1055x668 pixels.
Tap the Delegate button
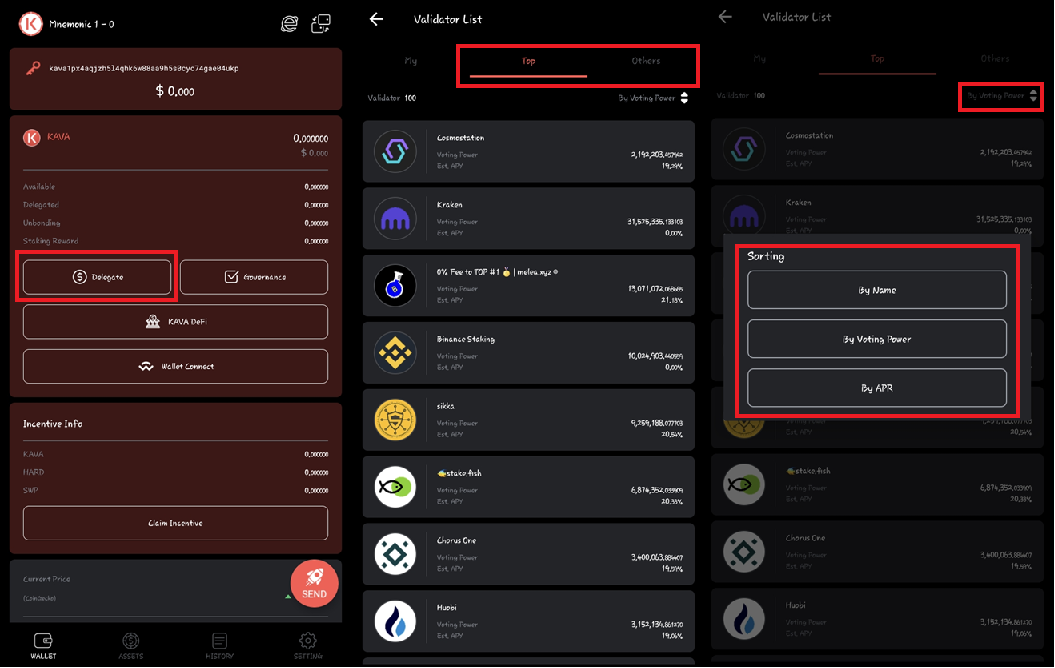click(x=97, y=277)
